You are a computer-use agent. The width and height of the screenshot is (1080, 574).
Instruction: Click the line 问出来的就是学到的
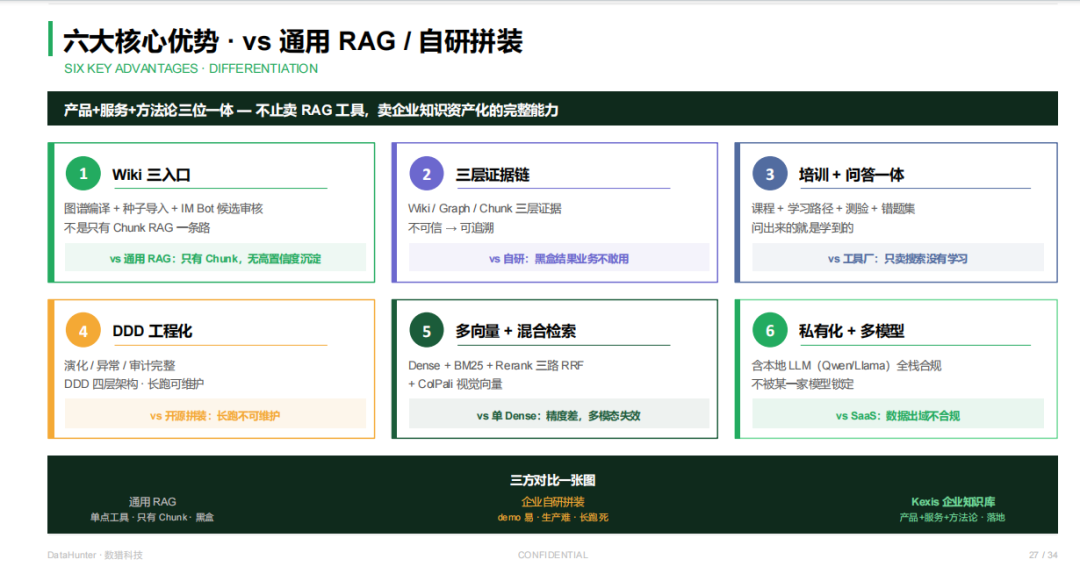(x=802, y=227)
